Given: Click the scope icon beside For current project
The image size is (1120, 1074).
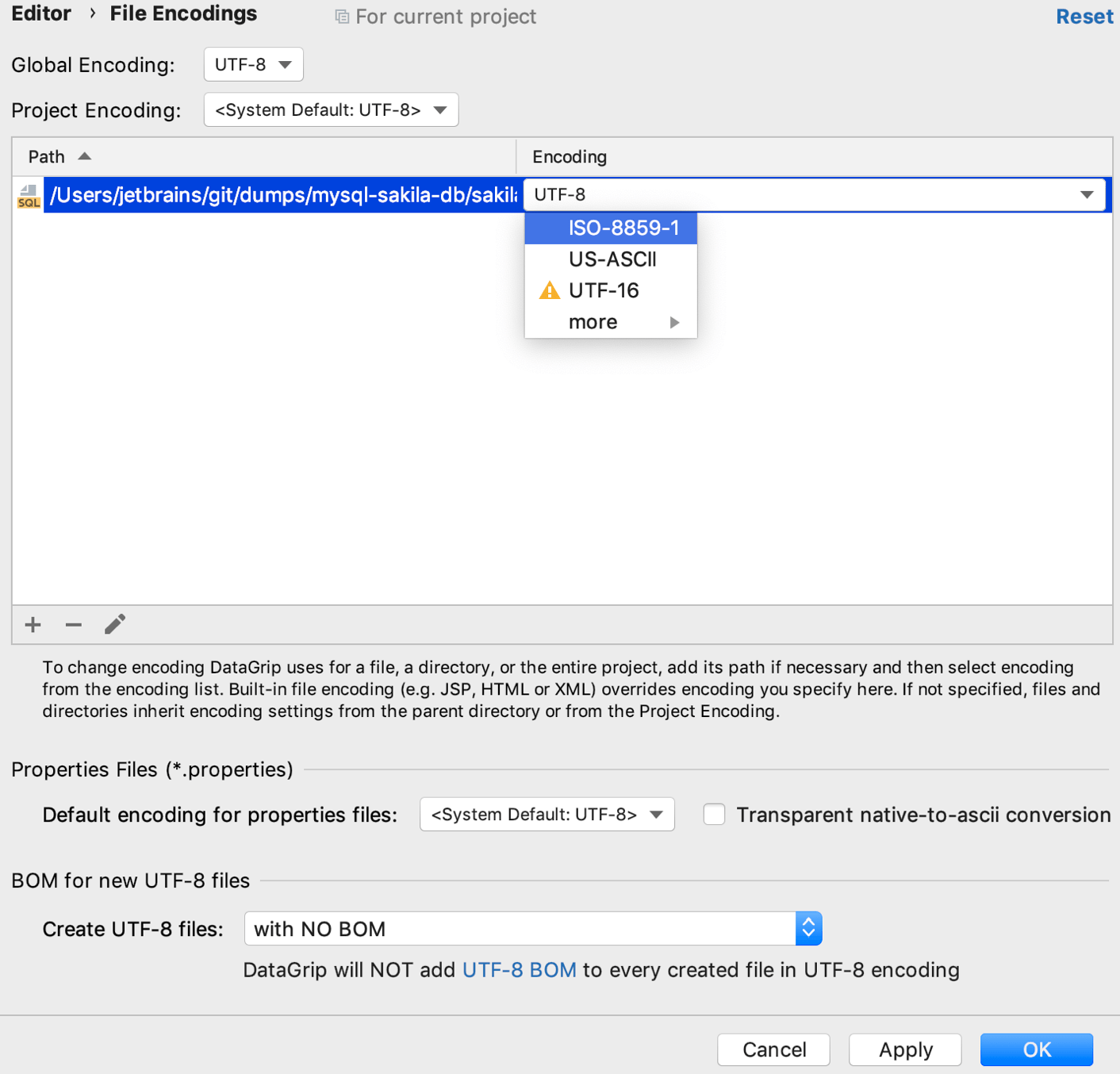Looking at the screenshot, I should [x=341, y=16].
